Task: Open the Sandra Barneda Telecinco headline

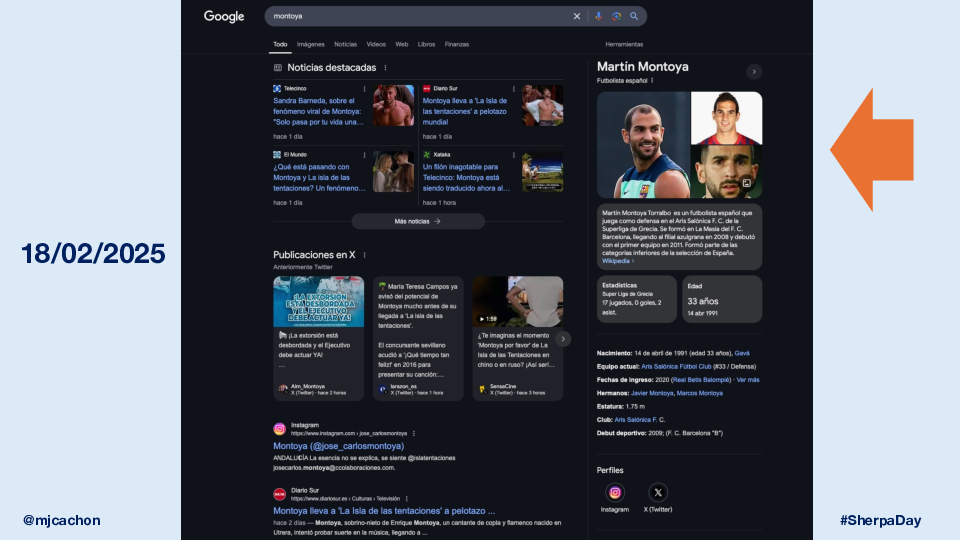Action: [x=318, y=111]
